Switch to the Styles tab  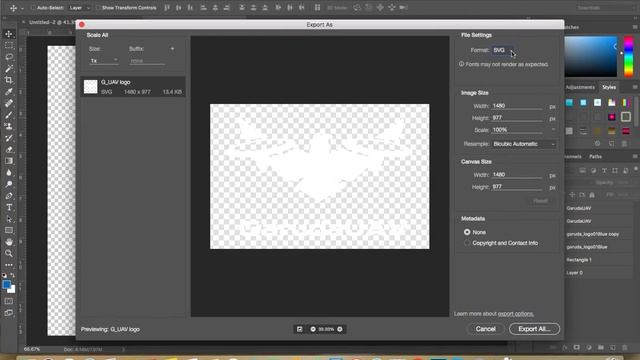pyautogui.click(x=609, y=87)
